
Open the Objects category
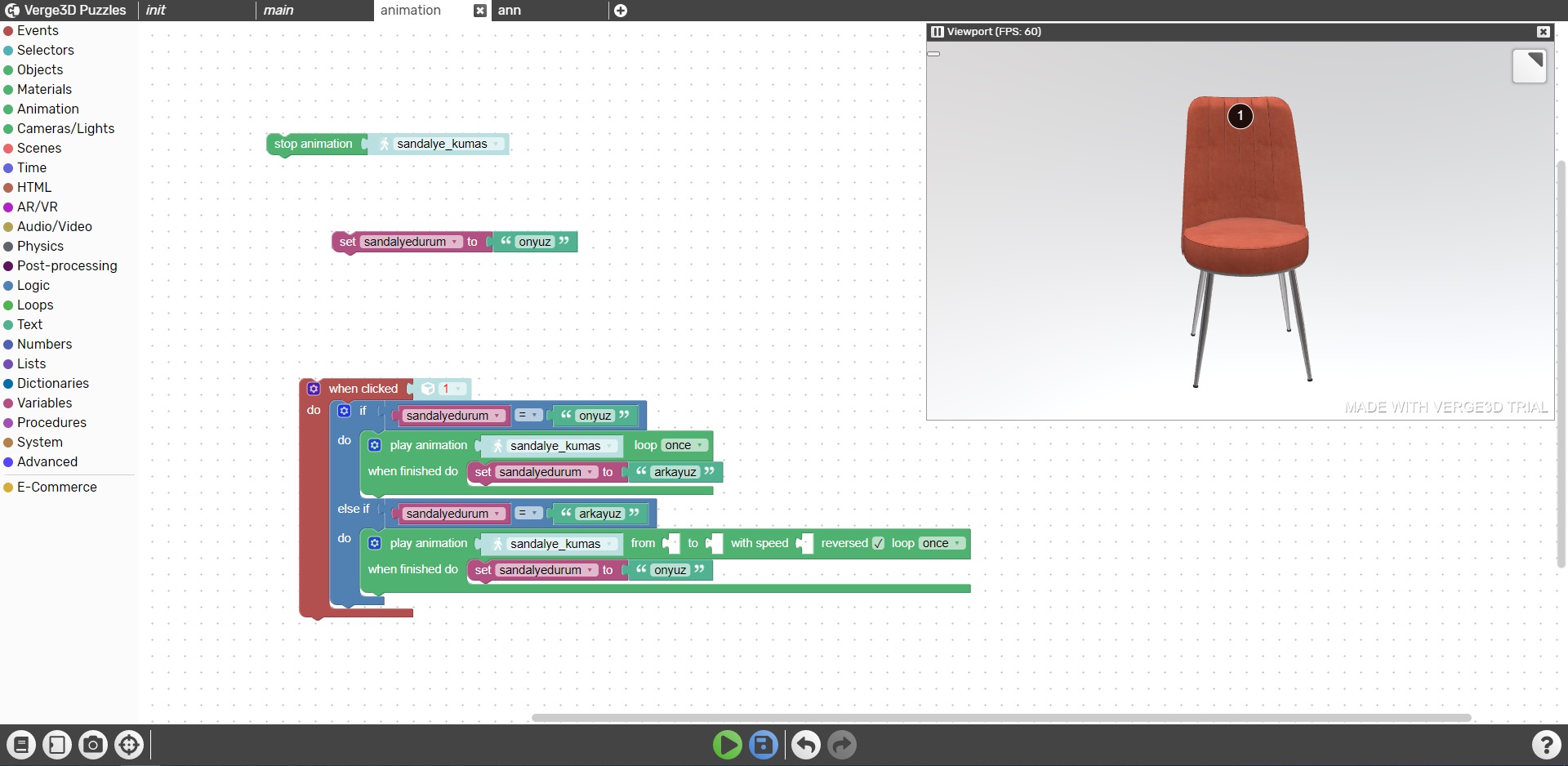point(40,69)
